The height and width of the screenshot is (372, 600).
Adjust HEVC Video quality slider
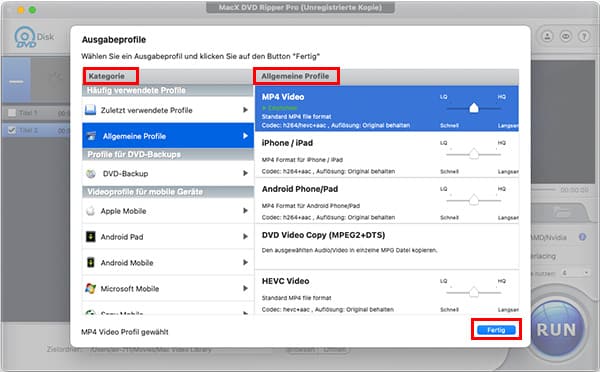point(474,292)
